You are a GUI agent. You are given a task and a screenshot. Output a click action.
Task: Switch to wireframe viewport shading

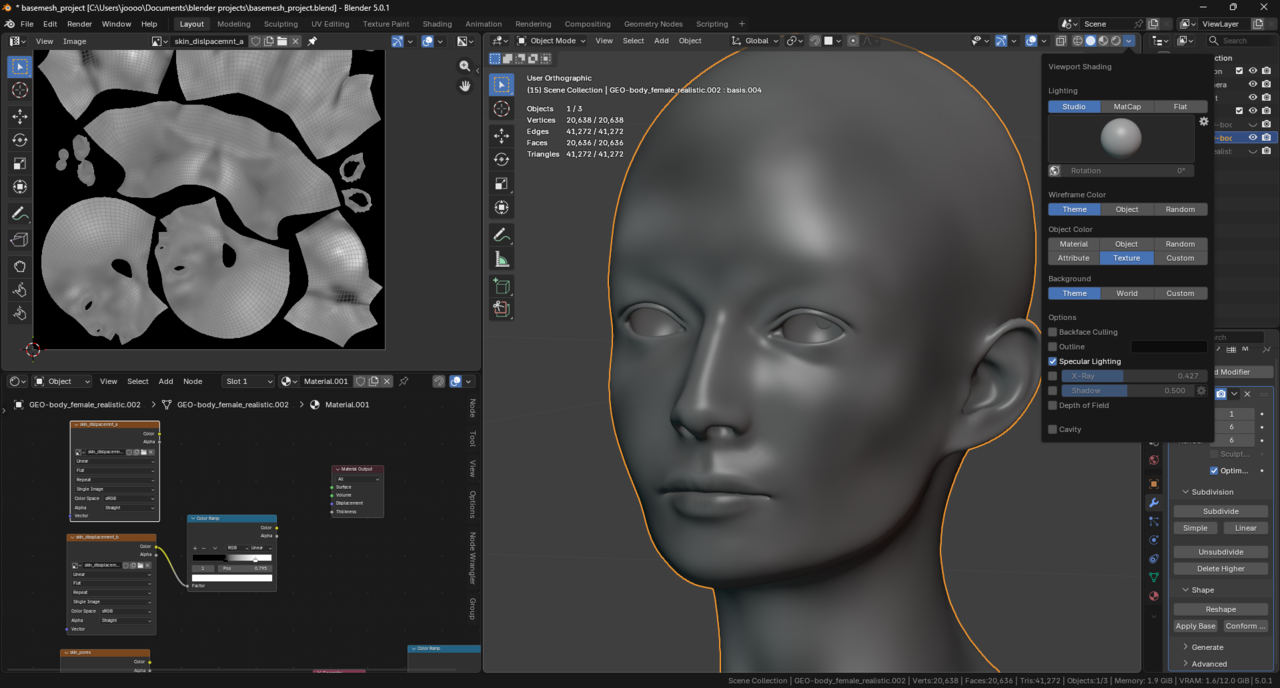click(1078, 41)
